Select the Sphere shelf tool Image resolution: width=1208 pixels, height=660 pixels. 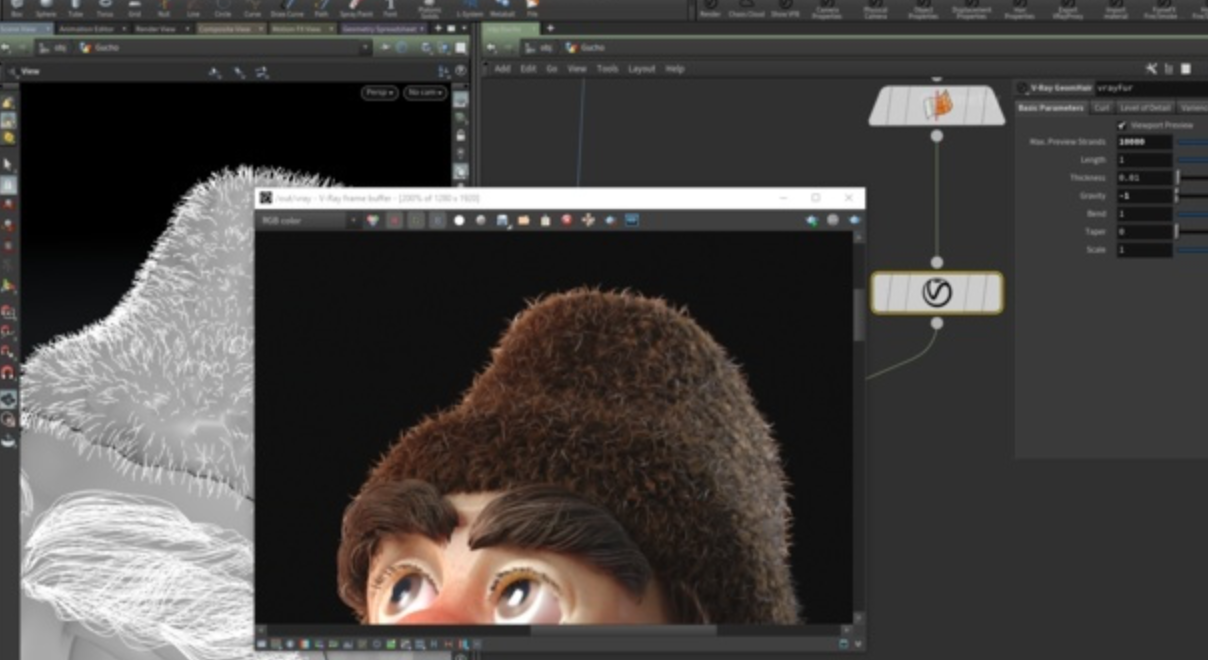[x=46, y=8]
